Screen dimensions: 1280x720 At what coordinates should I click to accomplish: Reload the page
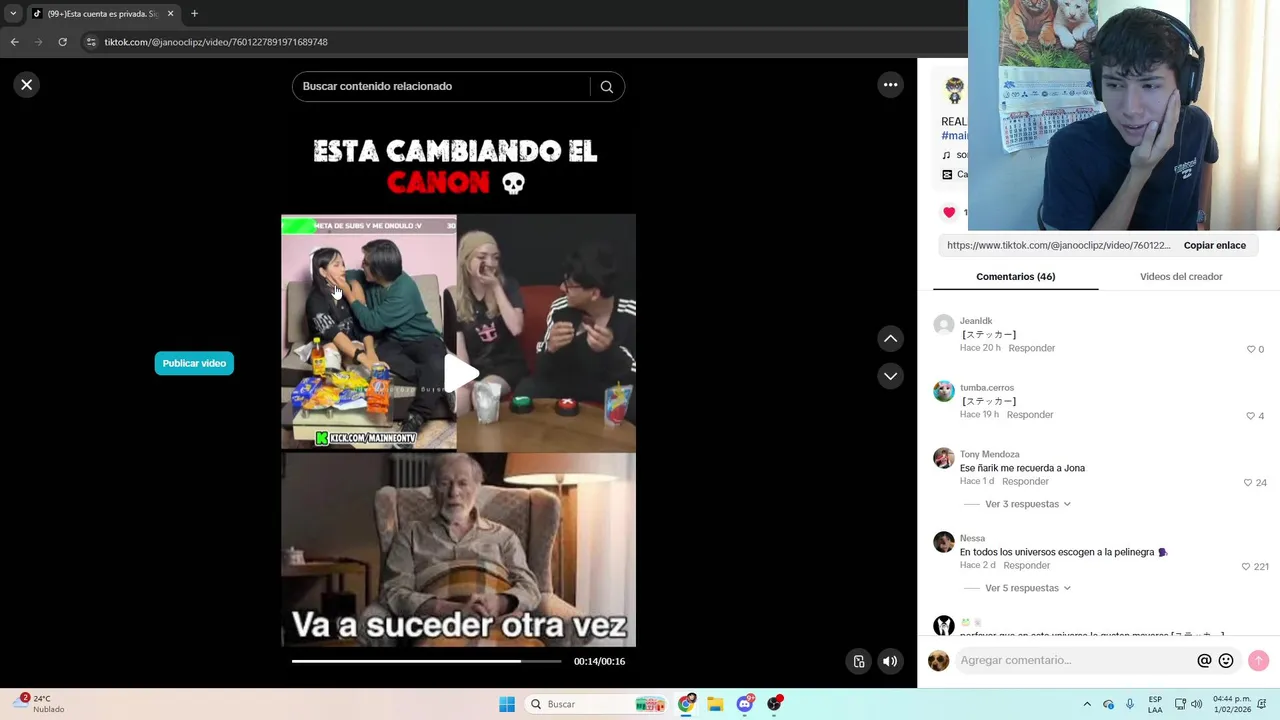[x=62, y=42]
